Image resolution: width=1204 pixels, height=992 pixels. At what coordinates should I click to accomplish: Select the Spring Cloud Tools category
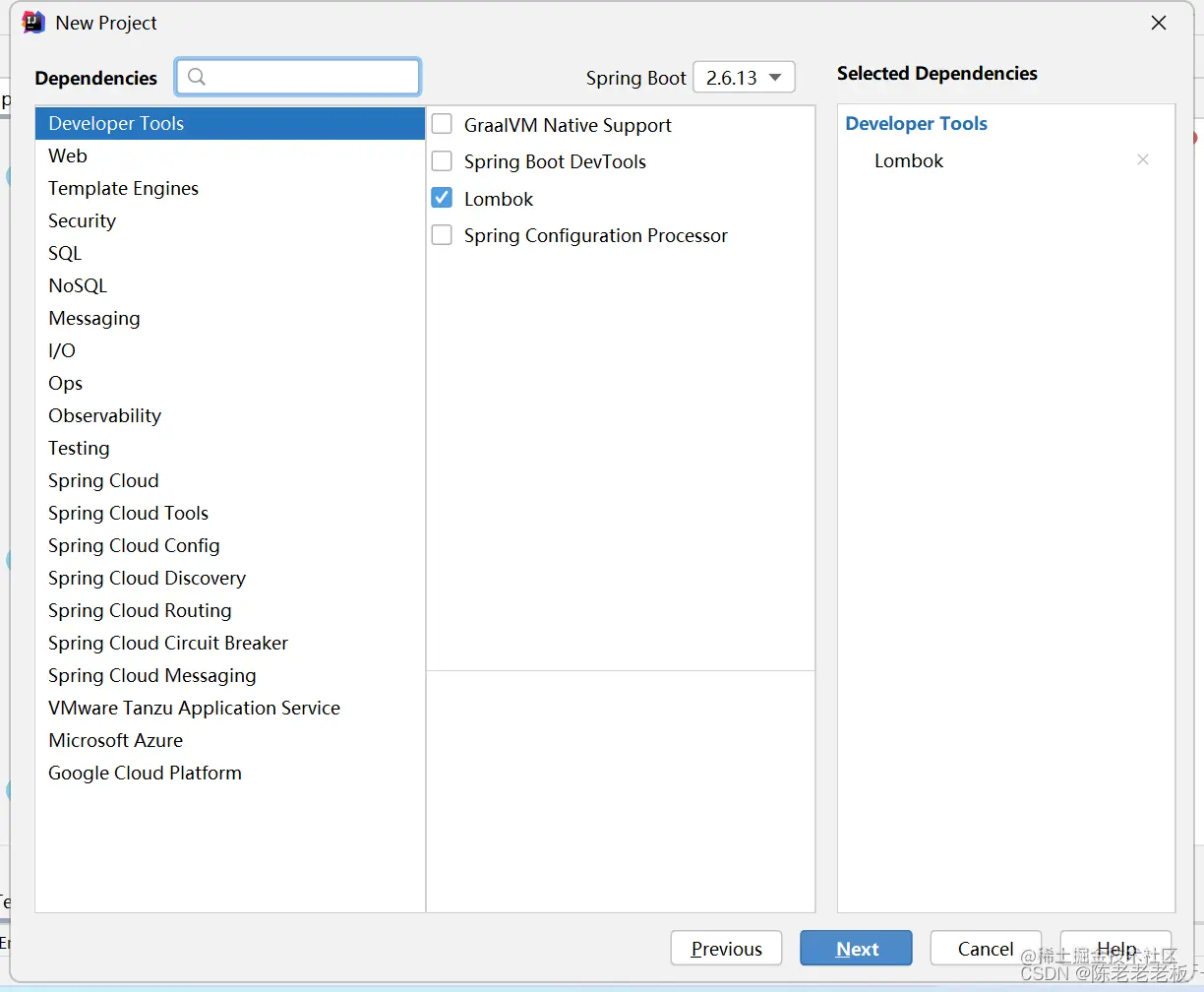(x=230, y=513)
